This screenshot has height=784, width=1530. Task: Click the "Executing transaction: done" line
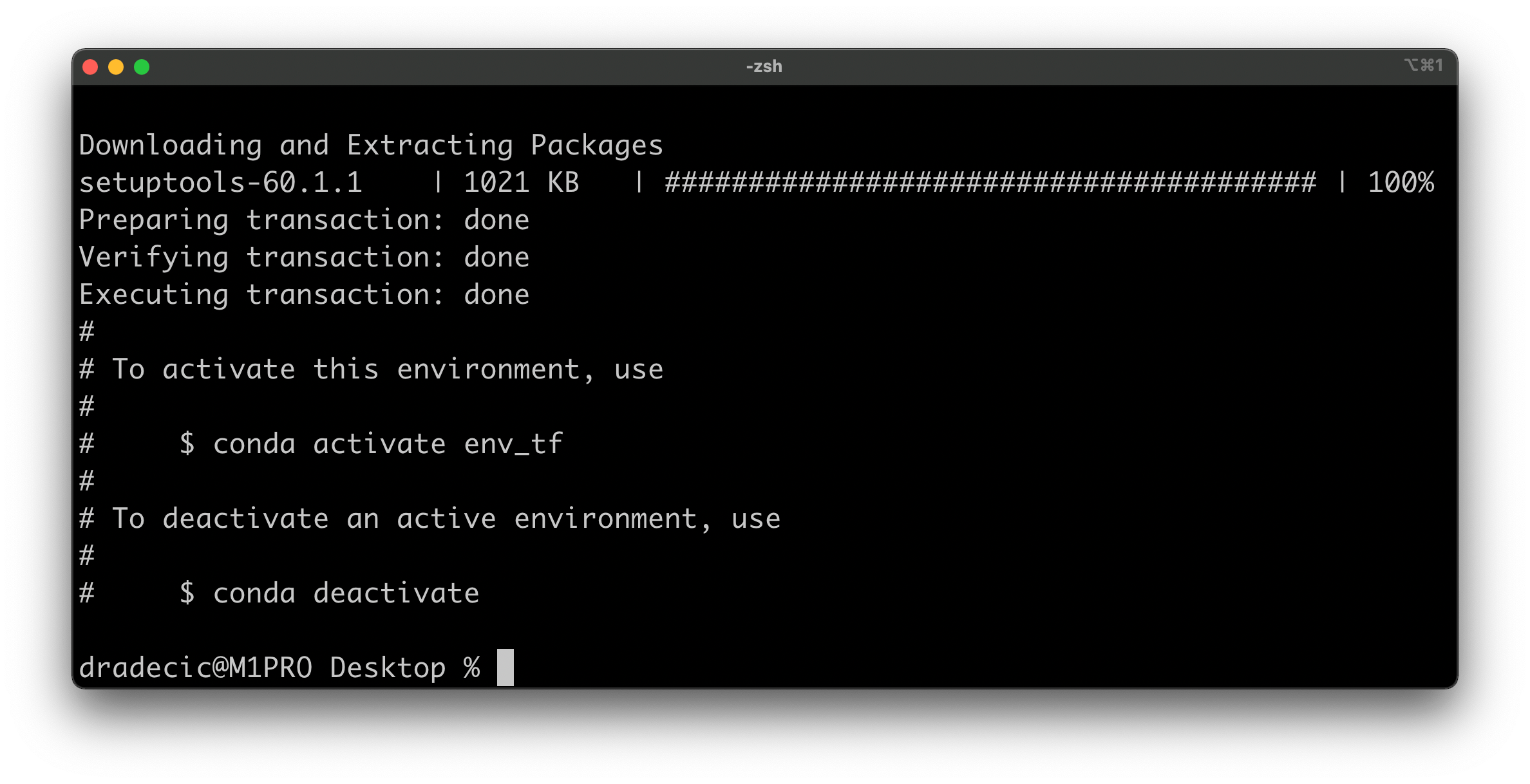[x=304, y=295]
